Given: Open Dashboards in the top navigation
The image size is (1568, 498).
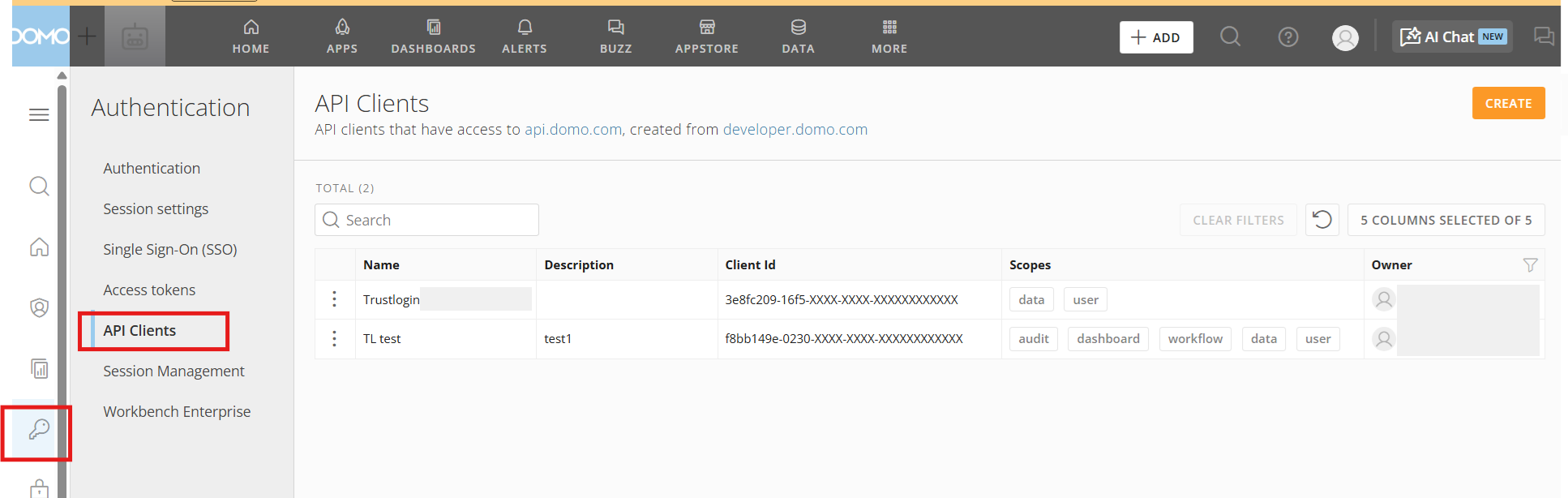Looking at the screenshot, I should point(434,37).
